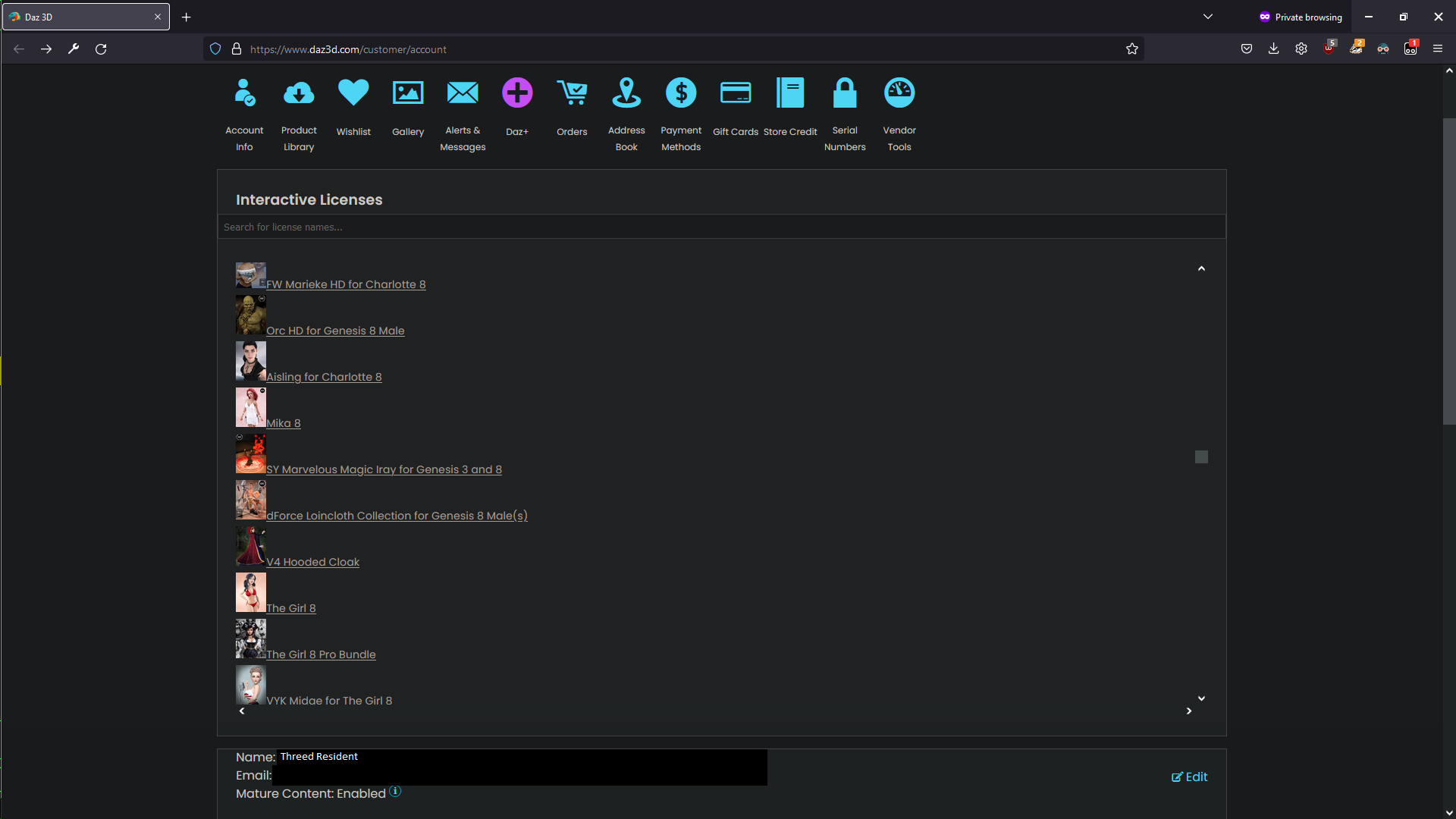Viewport: 1456px width, 819px height.
Task: Open the Orders cart icon
Action: (572, 93)
